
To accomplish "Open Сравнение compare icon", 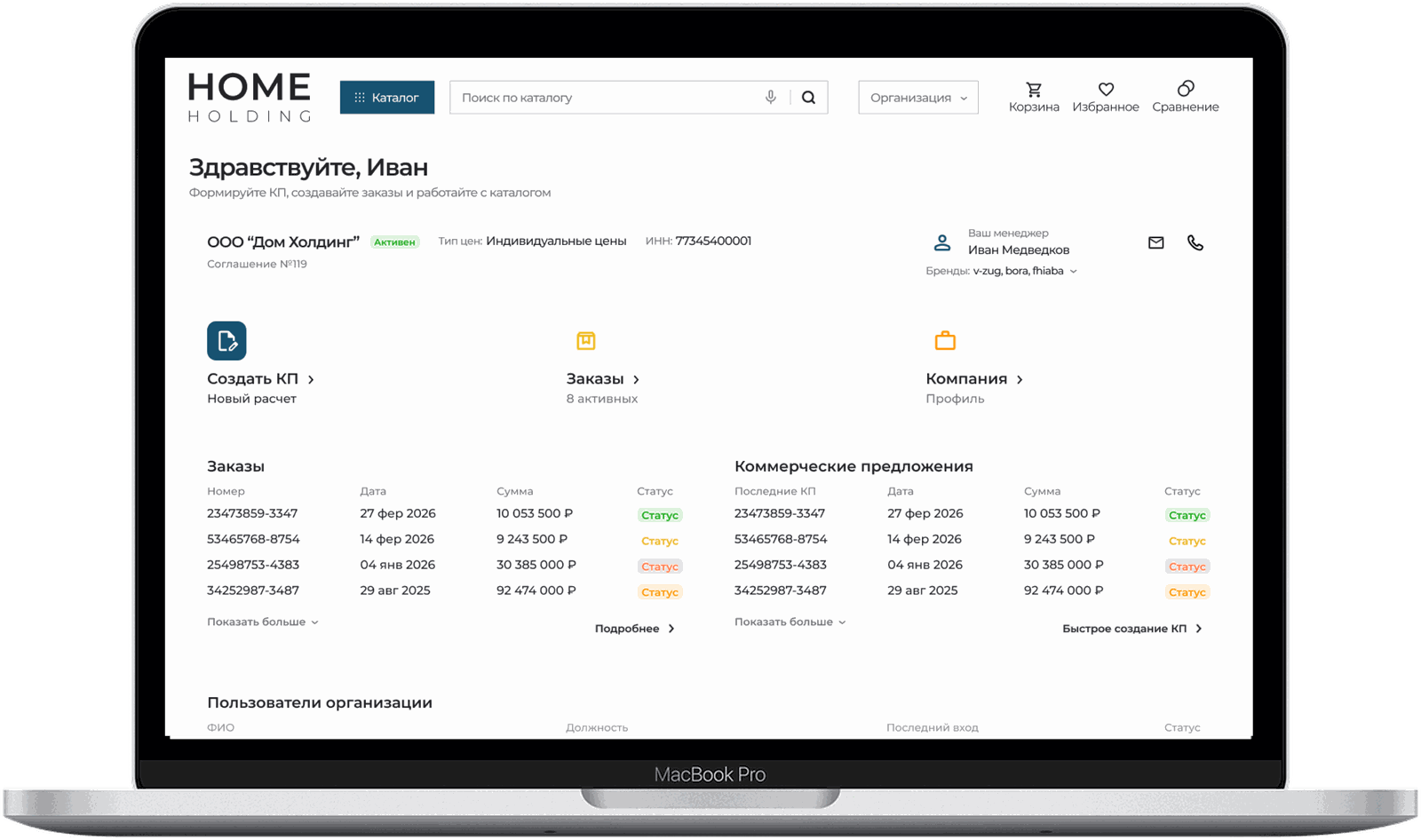I will [1186, 89].
